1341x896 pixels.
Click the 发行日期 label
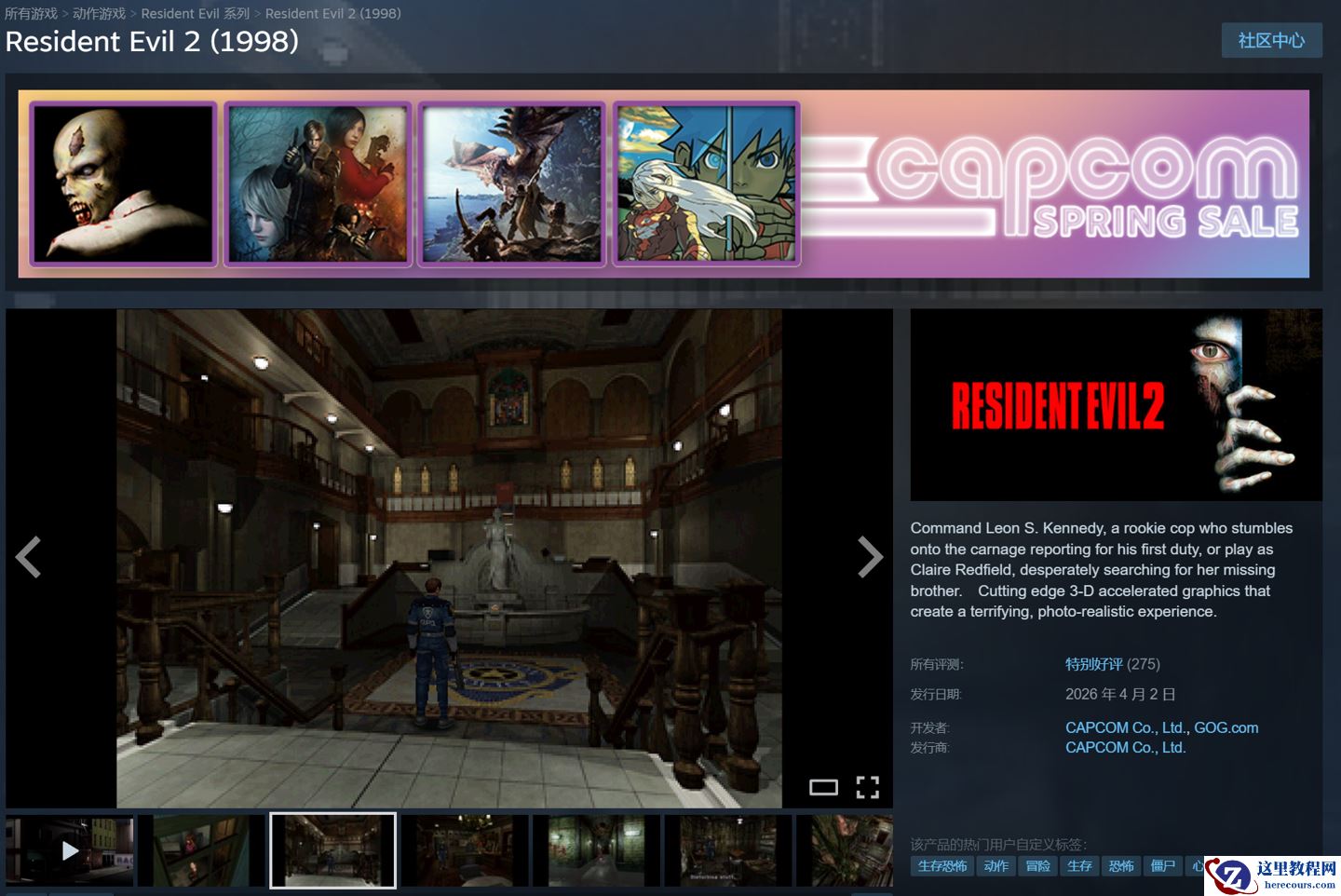tap(936, 694)
